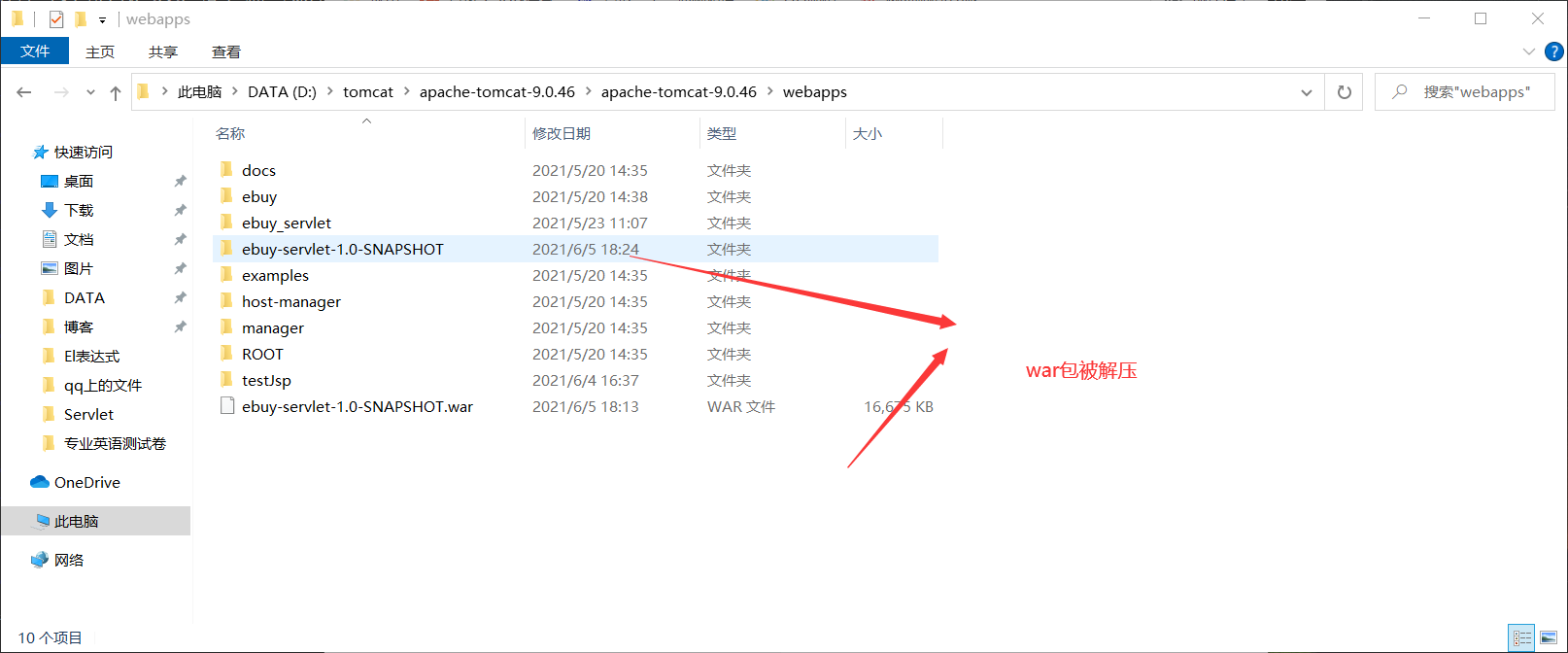Switch to the 共享 ribbon tab
The image size is (1568, 653).
click(163, 52)
